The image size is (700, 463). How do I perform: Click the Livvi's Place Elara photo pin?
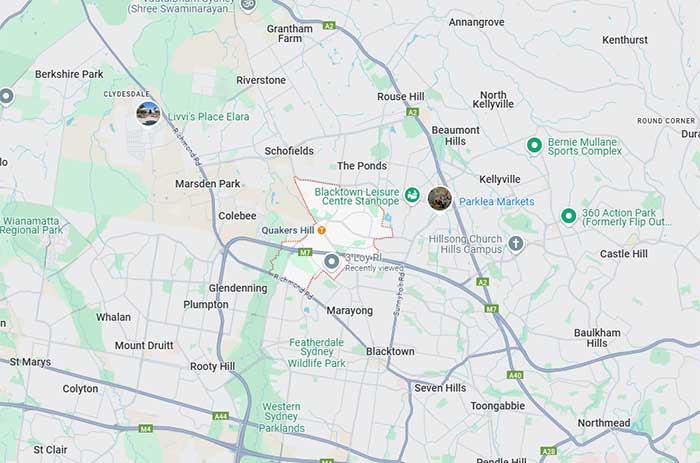pos(148,113)
